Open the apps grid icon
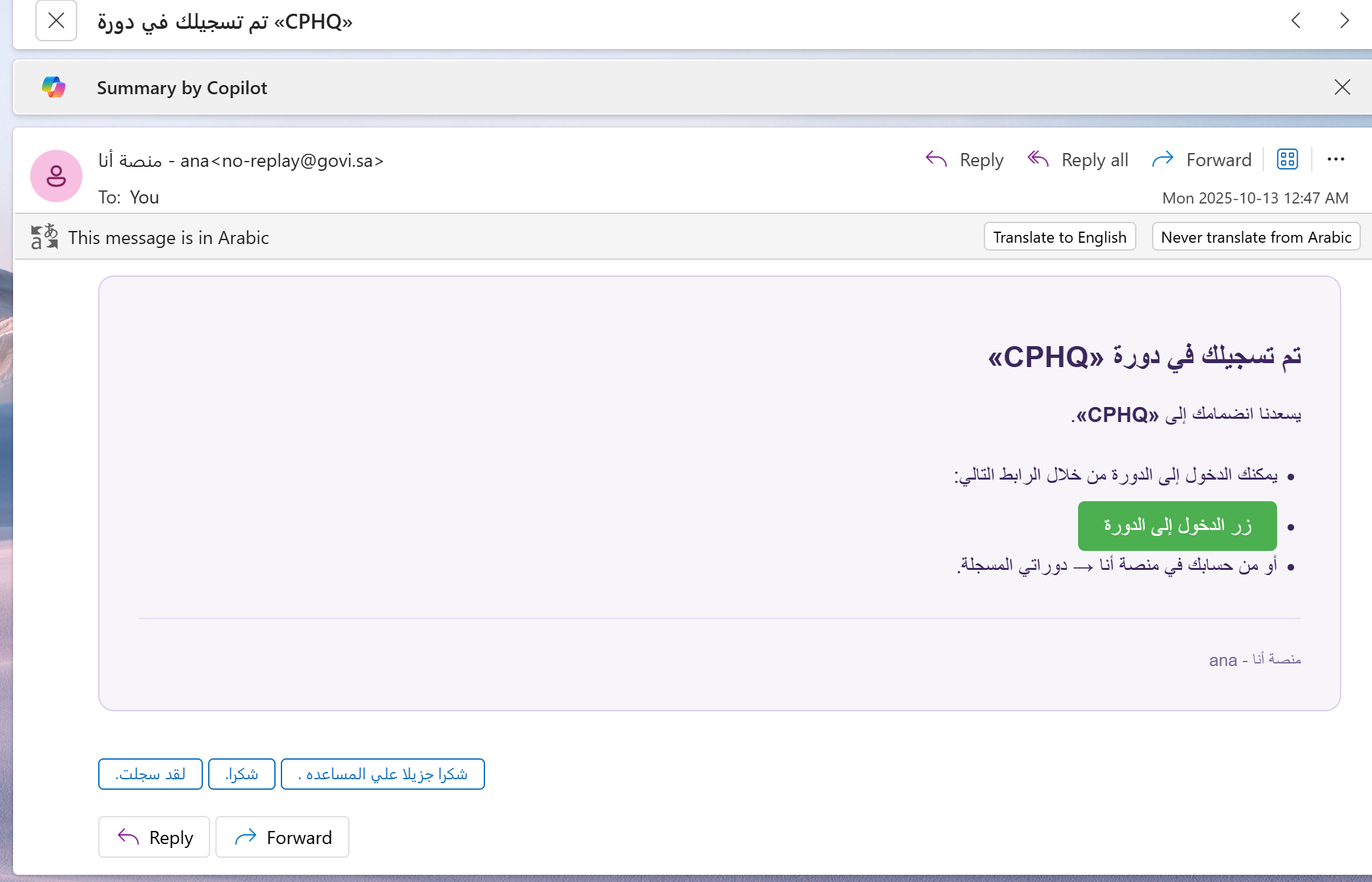Viewport: 1372px width, 882px height. (x=1287, y=159)
